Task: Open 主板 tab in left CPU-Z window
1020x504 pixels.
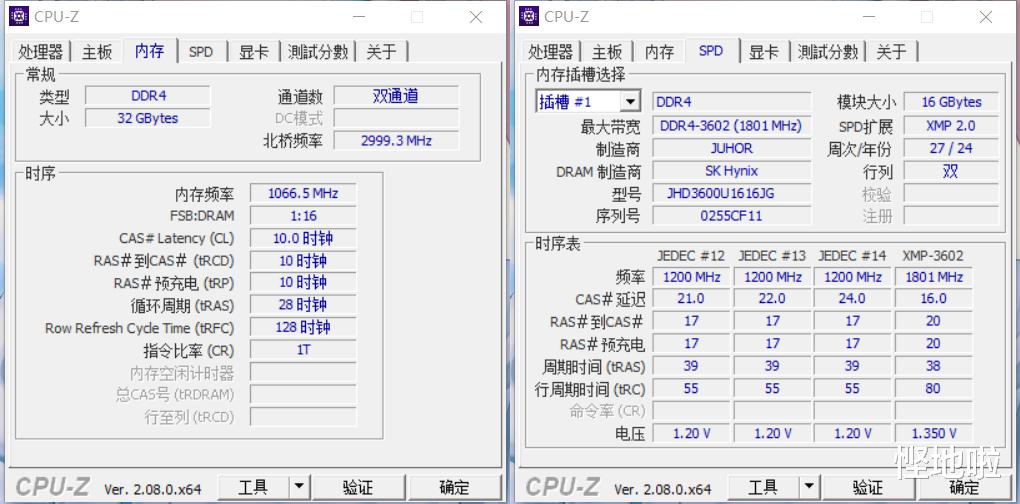Action: tap(97, 52)
